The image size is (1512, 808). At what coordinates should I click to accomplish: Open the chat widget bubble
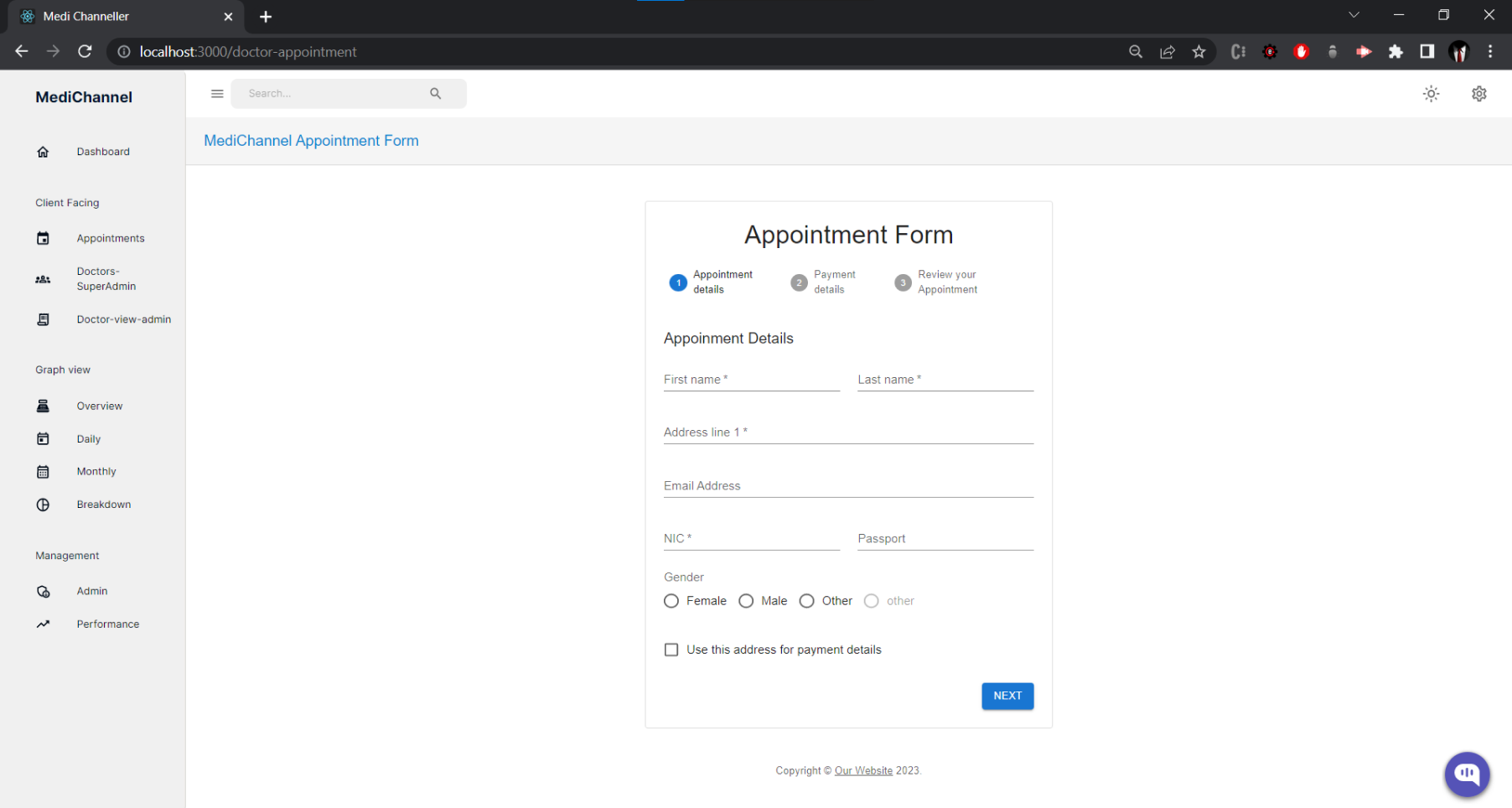pos(1467,774)
